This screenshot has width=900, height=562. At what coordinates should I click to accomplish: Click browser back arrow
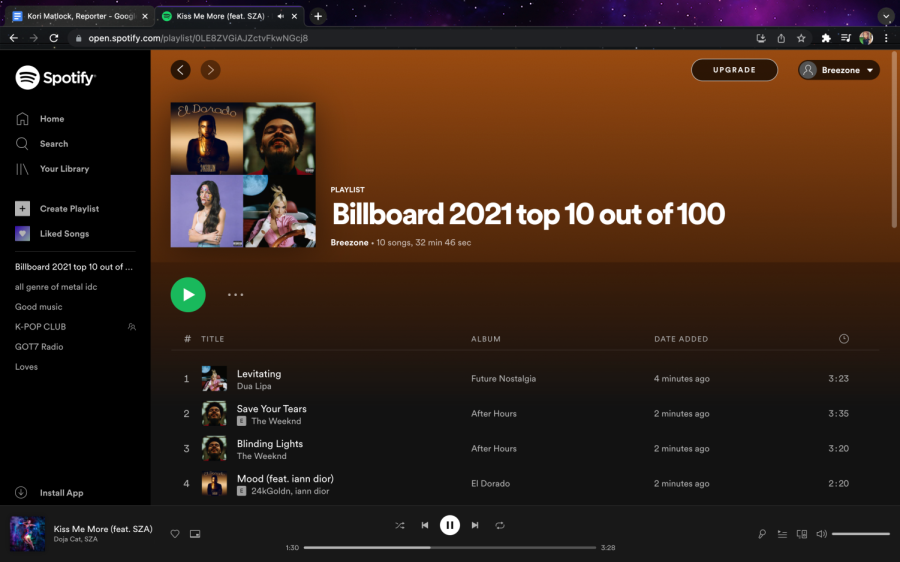[14, 38]
